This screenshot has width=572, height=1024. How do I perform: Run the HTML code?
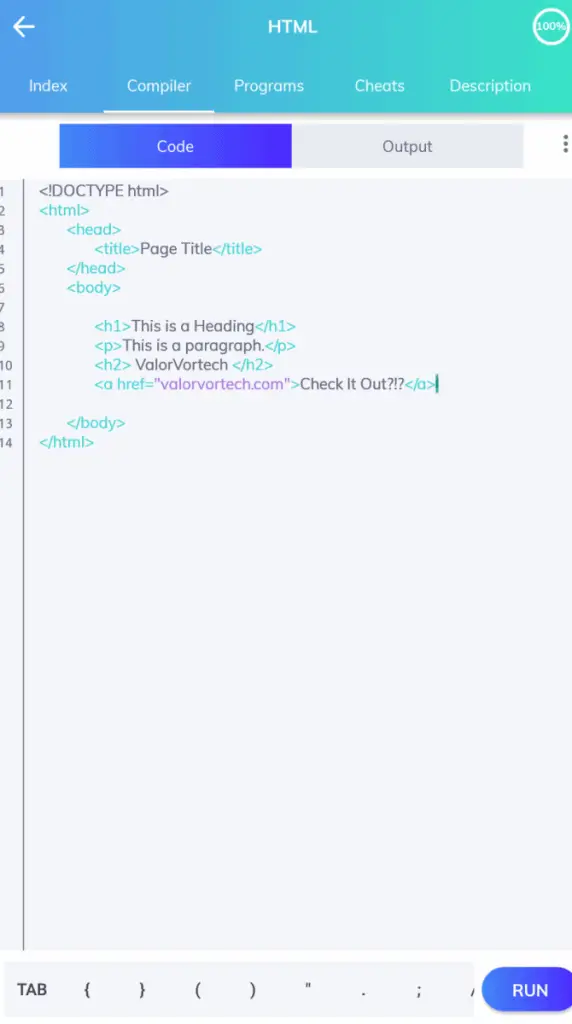tap(527, 990)
